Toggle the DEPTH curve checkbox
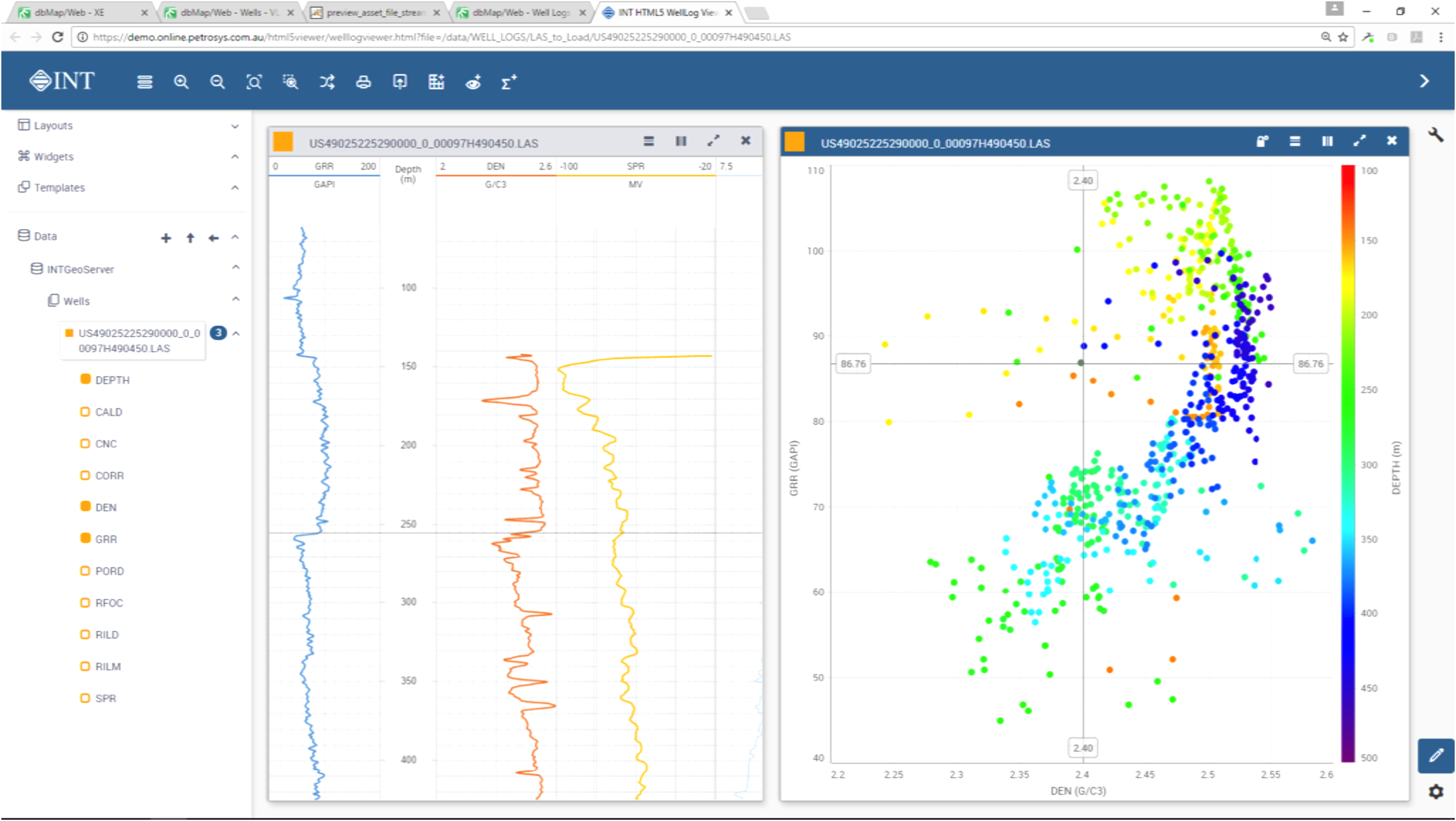This screenshot has width=1456, height=821. (85, 379)
